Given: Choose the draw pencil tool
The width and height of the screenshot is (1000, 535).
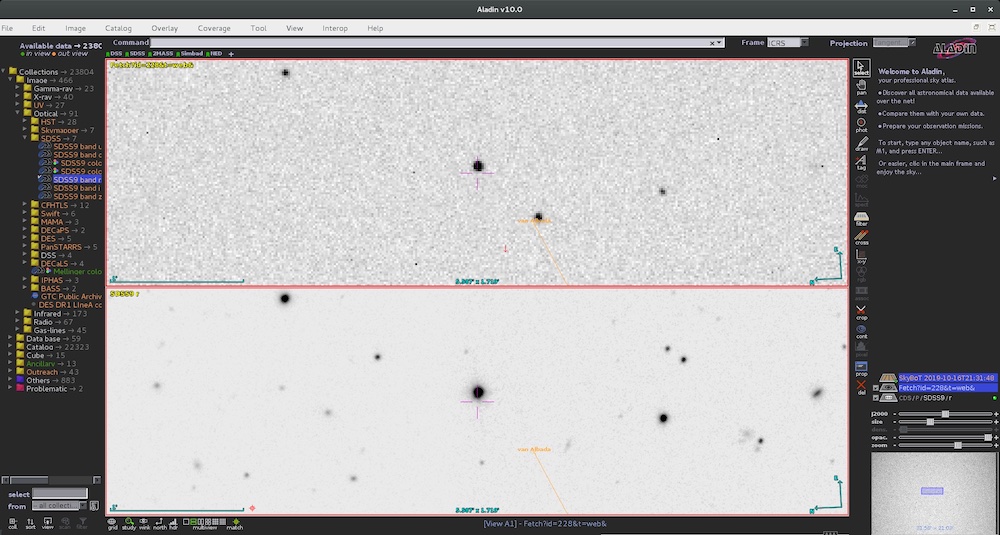Looking at the screenshot, I should pyautogui.click(x=861, y=143).
